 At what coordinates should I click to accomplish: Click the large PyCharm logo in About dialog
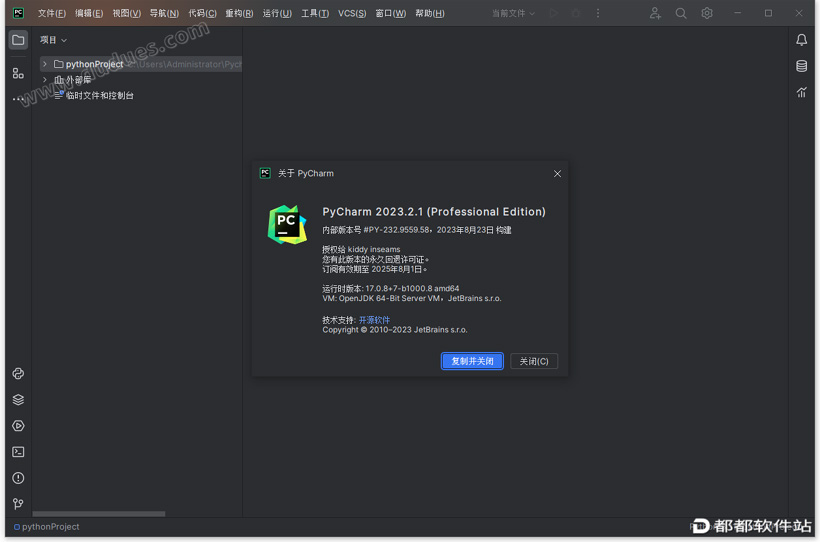click(287, 224)
